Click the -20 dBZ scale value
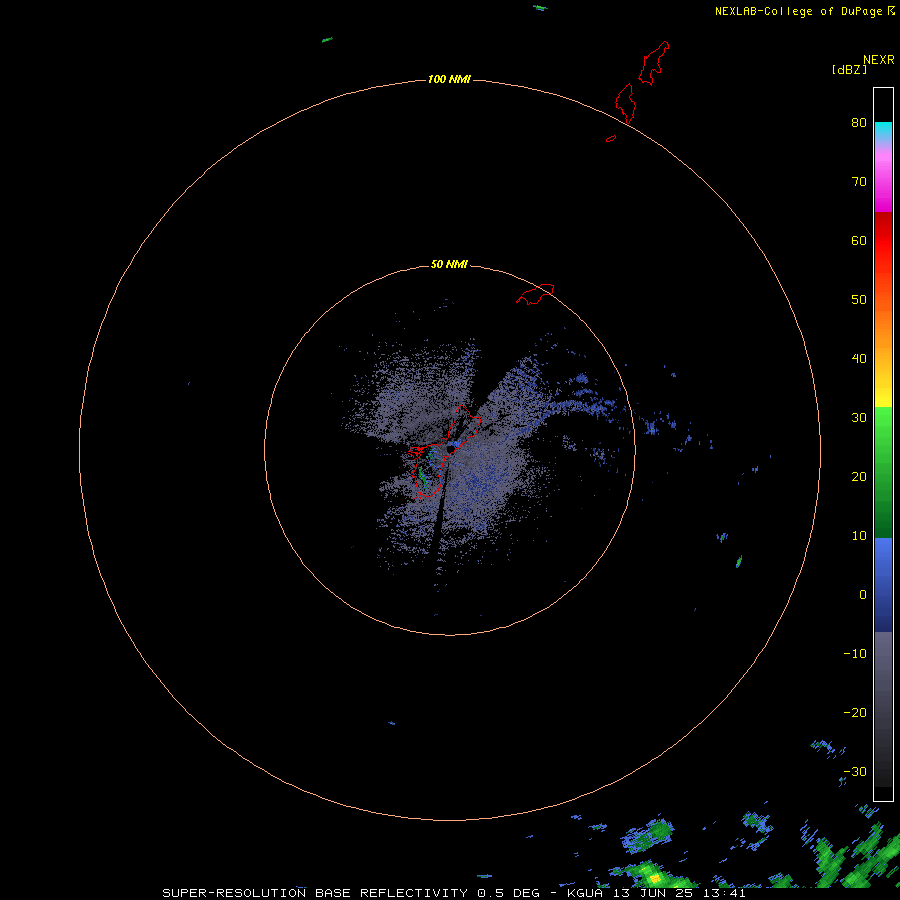Viewport: 900px width, 900px height. [x=855, y=712]
